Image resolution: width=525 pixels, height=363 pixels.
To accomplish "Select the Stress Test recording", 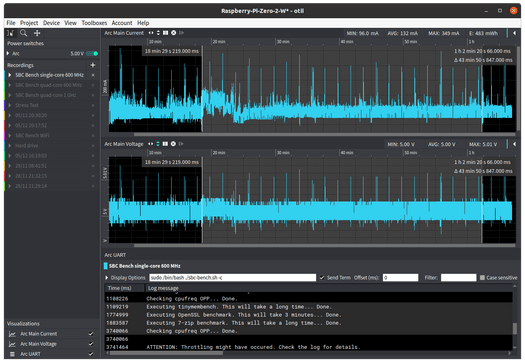I will [27, 105].
